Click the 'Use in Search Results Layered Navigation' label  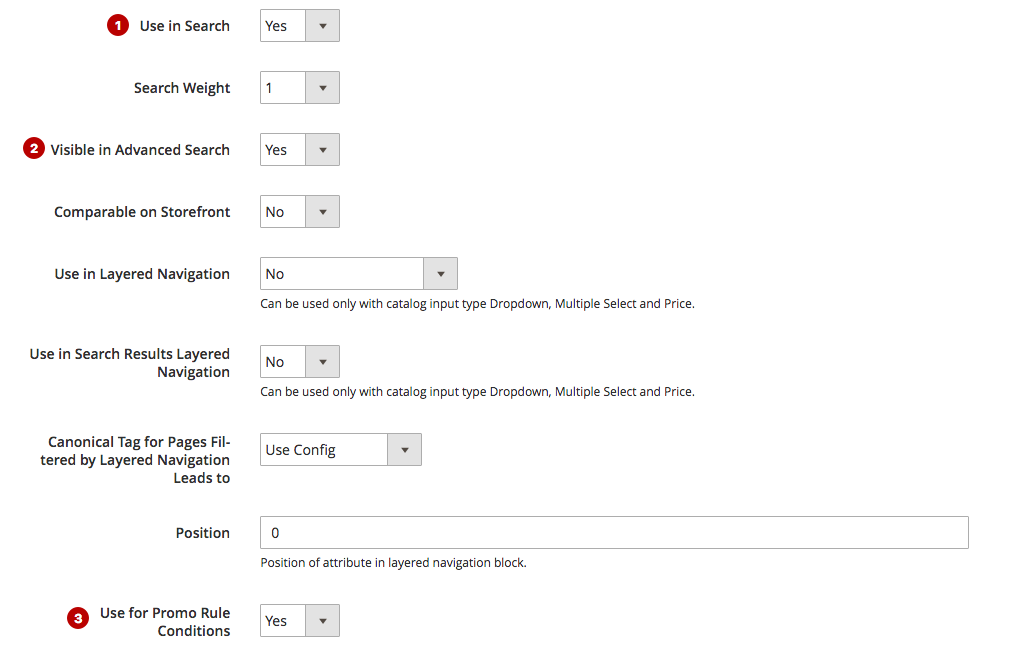[x=130, y=363]
